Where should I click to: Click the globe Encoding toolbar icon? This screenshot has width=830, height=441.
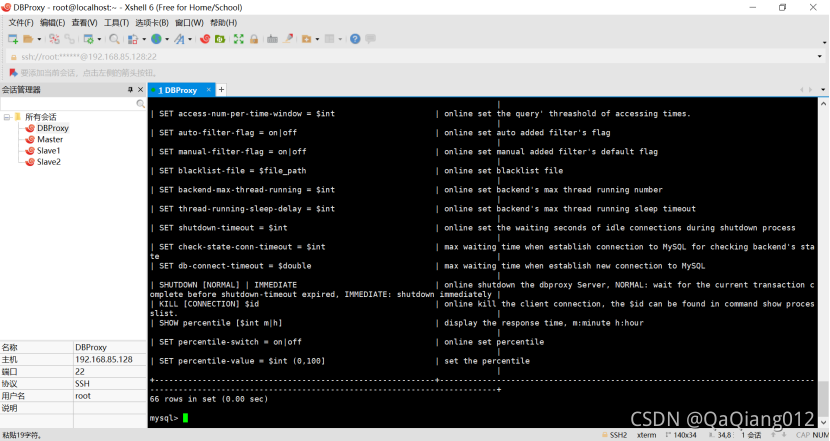(156, 39)
